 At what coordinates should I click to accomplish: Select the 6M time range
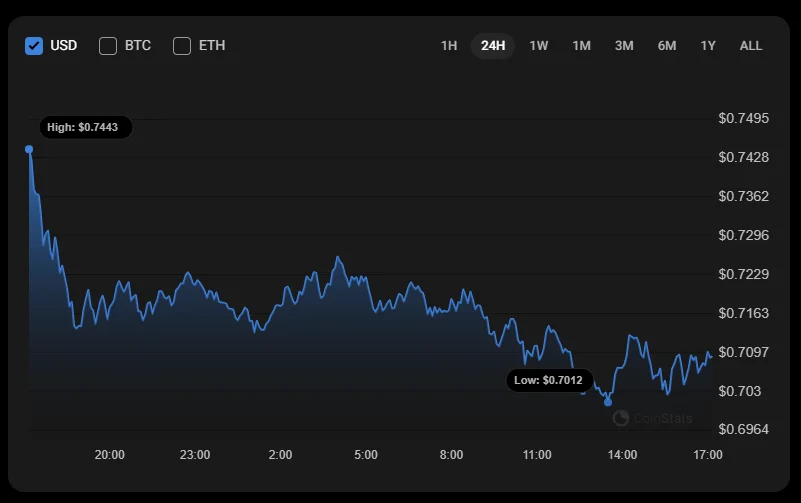click(x=667, y=45)
